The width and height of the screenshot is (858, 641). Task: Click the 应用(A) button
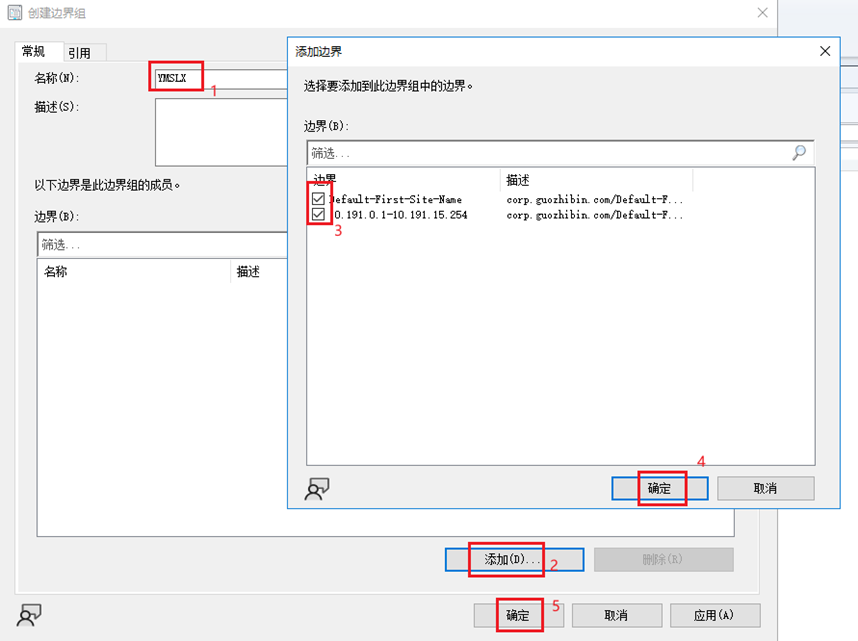click(715, 616)
